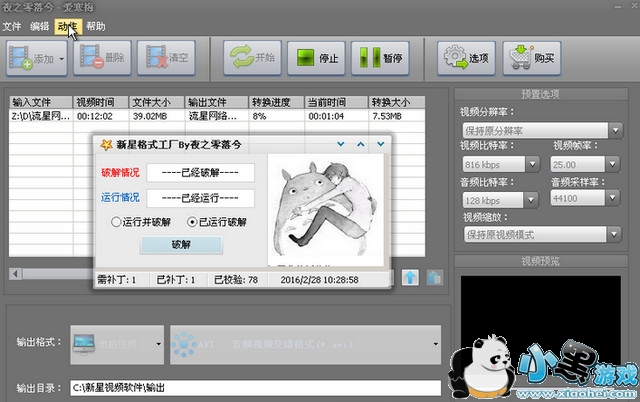Image resolution: width=640 pixels, height=402 pixels.
Task: Click the 输出目录 path field
Action: (x=256, y=388)
